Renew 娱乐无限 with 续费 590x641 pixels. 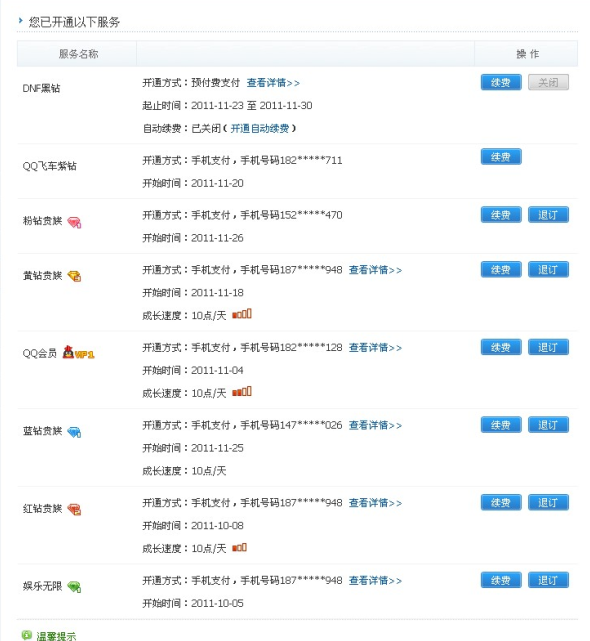(x=501, y=580)
